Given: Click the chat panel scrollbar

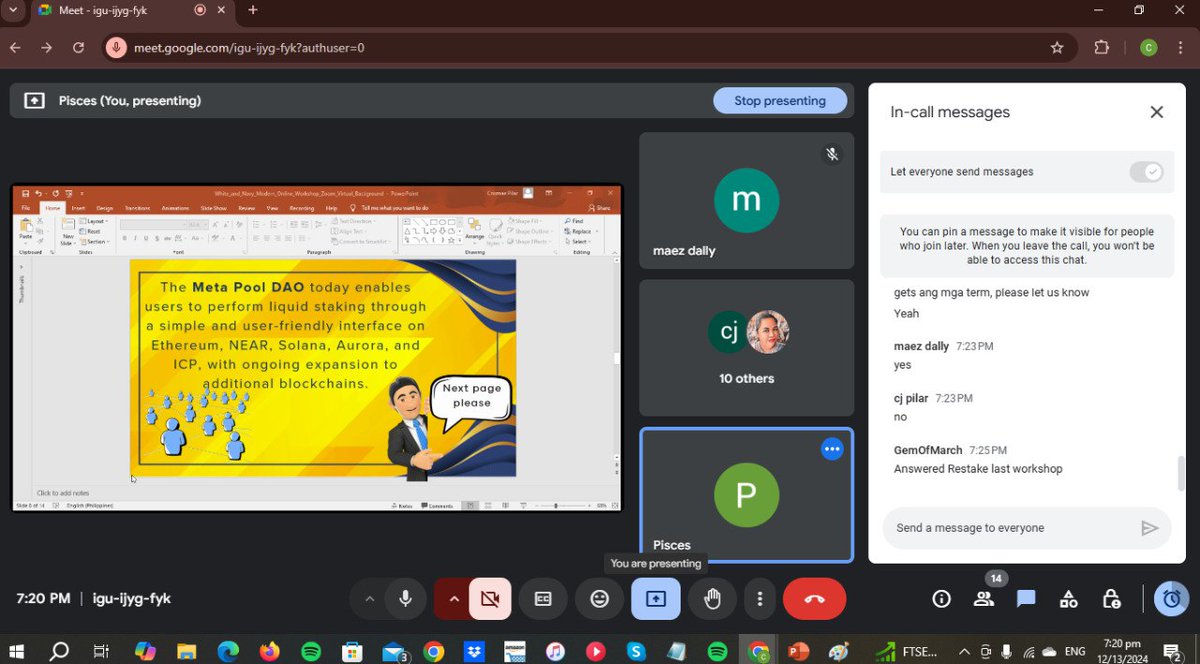Looking at the screenshot, I should click(1181, 473).
